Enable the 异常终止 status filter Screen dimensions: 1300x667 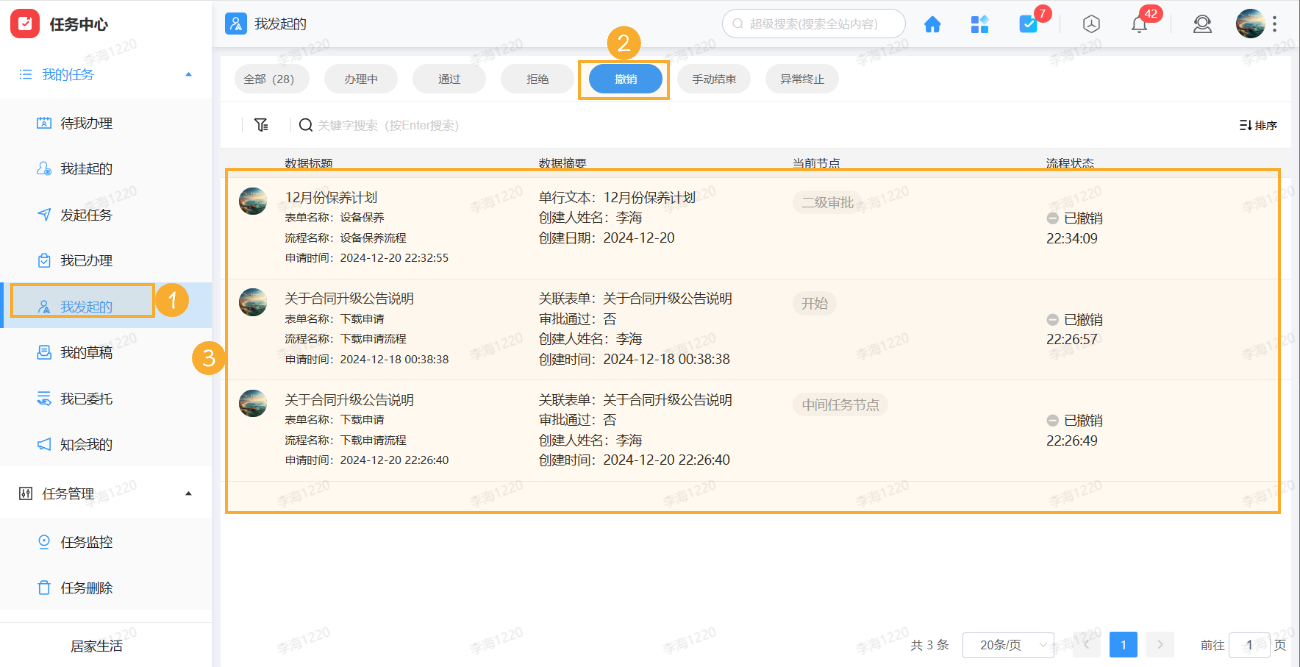tap(801, 78)
